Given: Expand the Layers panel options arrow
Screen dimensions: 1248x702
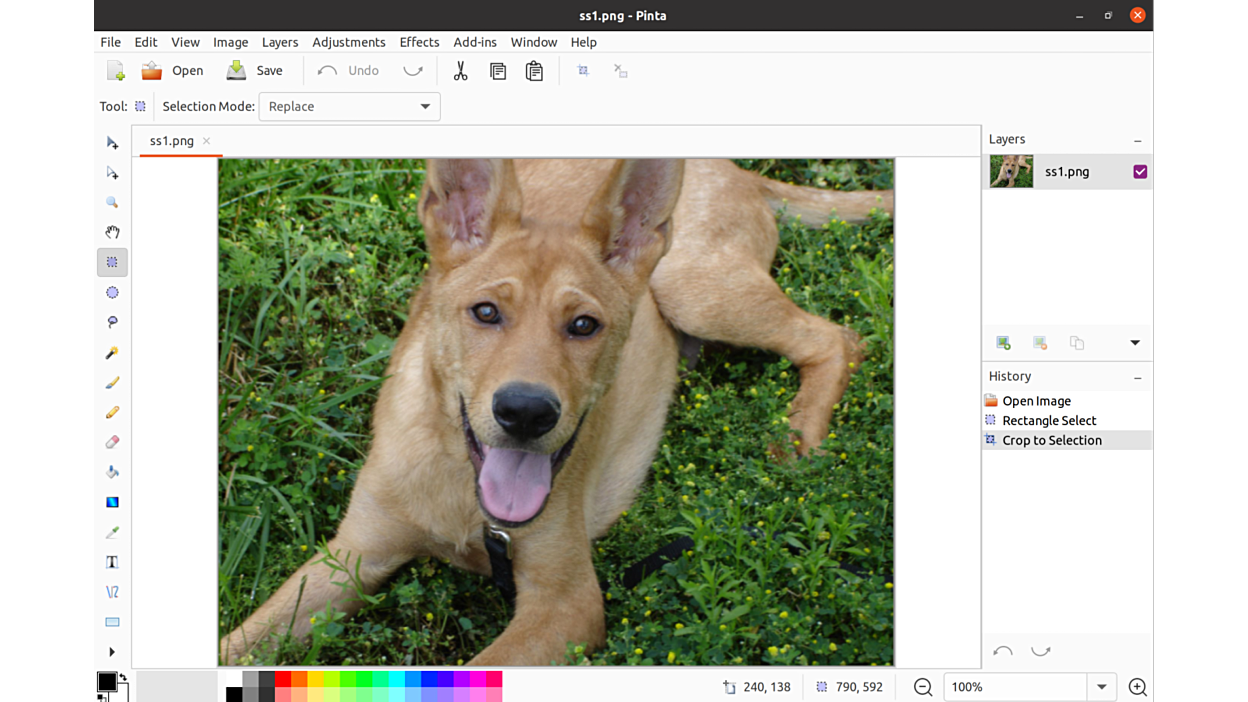Looking at the screenshot, I should (1135, 343).
